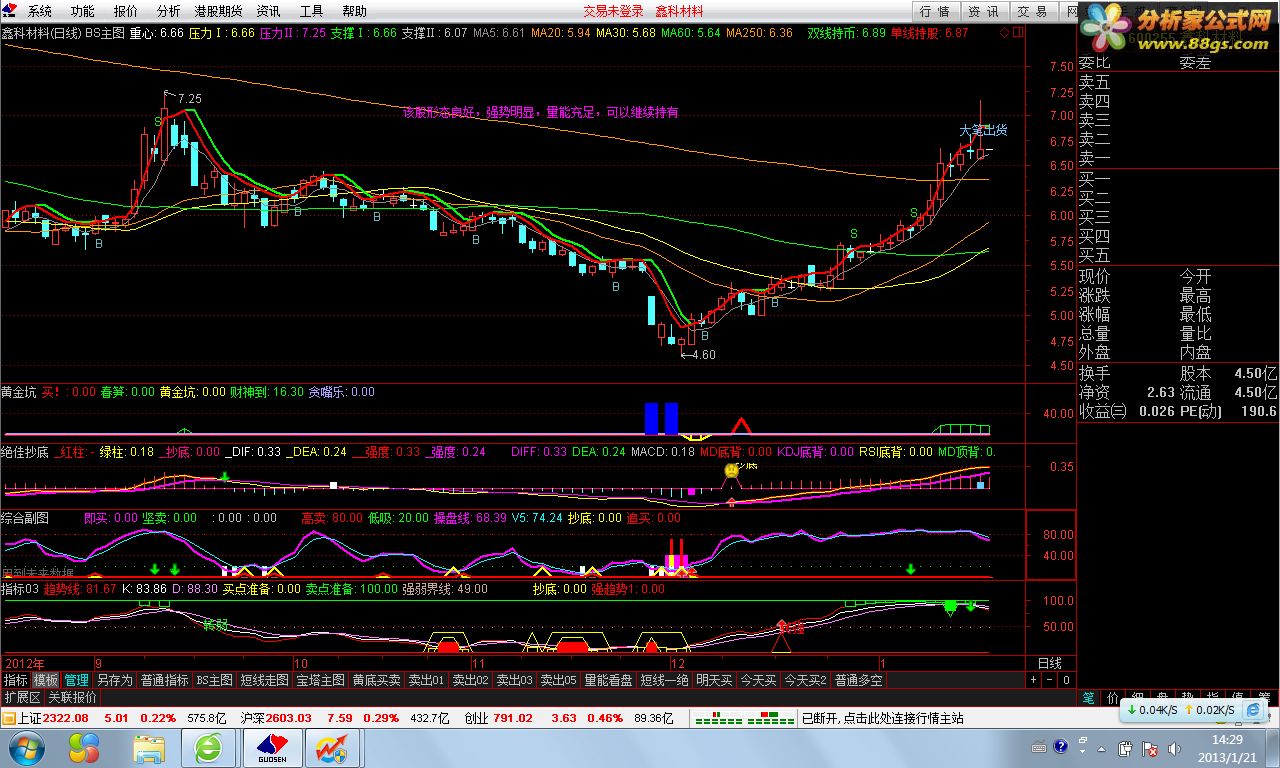Open the colorful four-leaf app in taskbar
1280x768 pixels.
[x=84, y=747]
